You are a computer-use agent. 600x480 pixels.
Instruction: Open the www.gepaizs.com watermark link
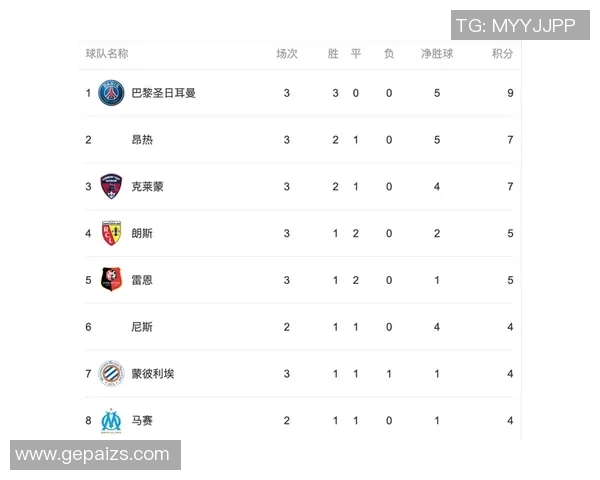coord(93,455)
